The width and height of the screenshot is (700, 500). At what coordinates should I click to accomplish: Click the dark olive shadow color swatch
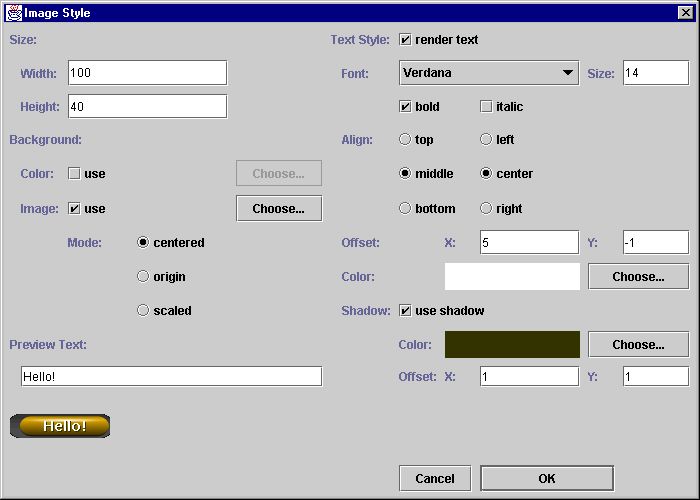tap(512, 344)
